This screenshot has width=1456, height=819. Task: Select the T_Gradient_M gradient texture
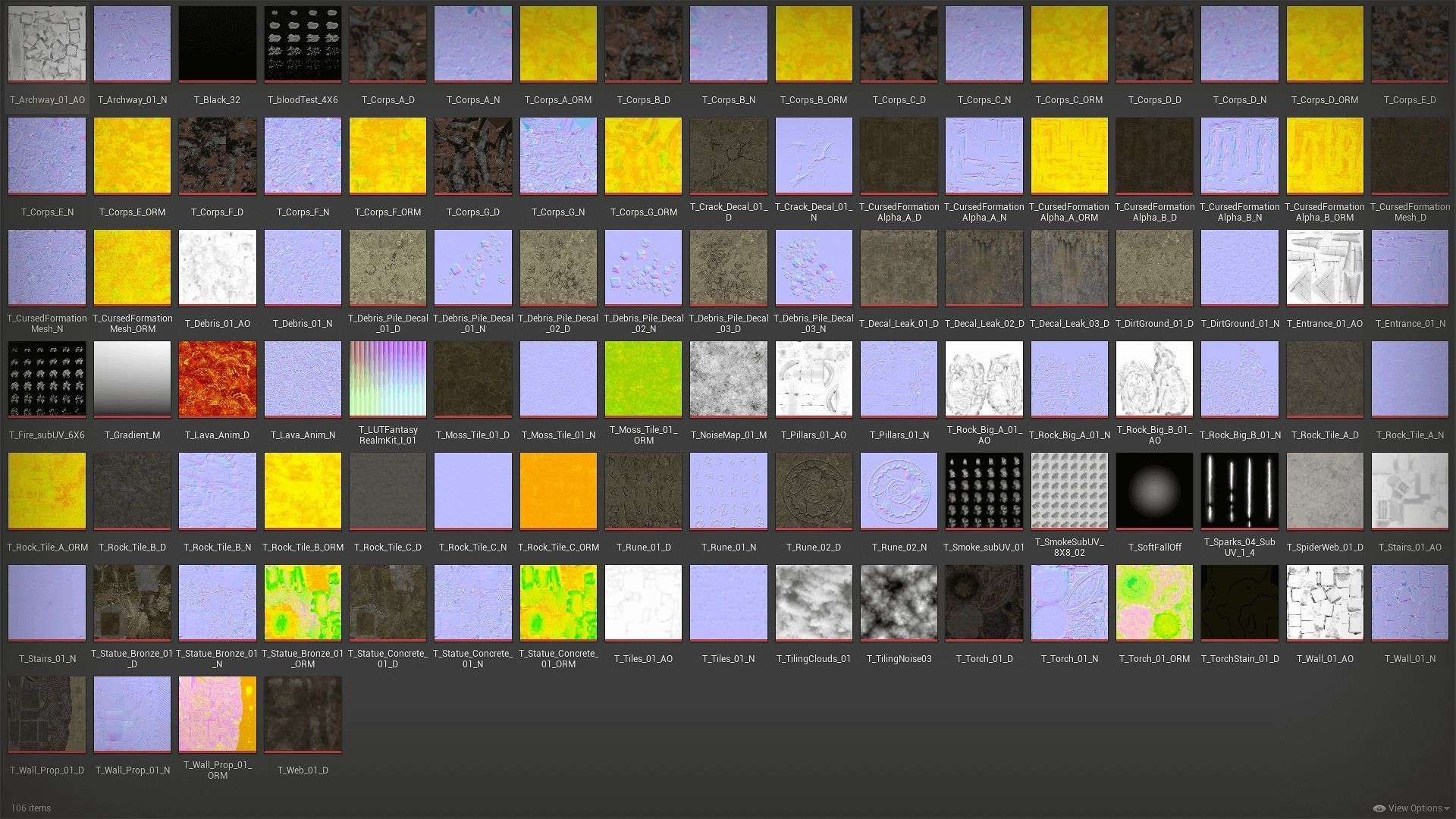pyautogui.click(x=132, y=379)
